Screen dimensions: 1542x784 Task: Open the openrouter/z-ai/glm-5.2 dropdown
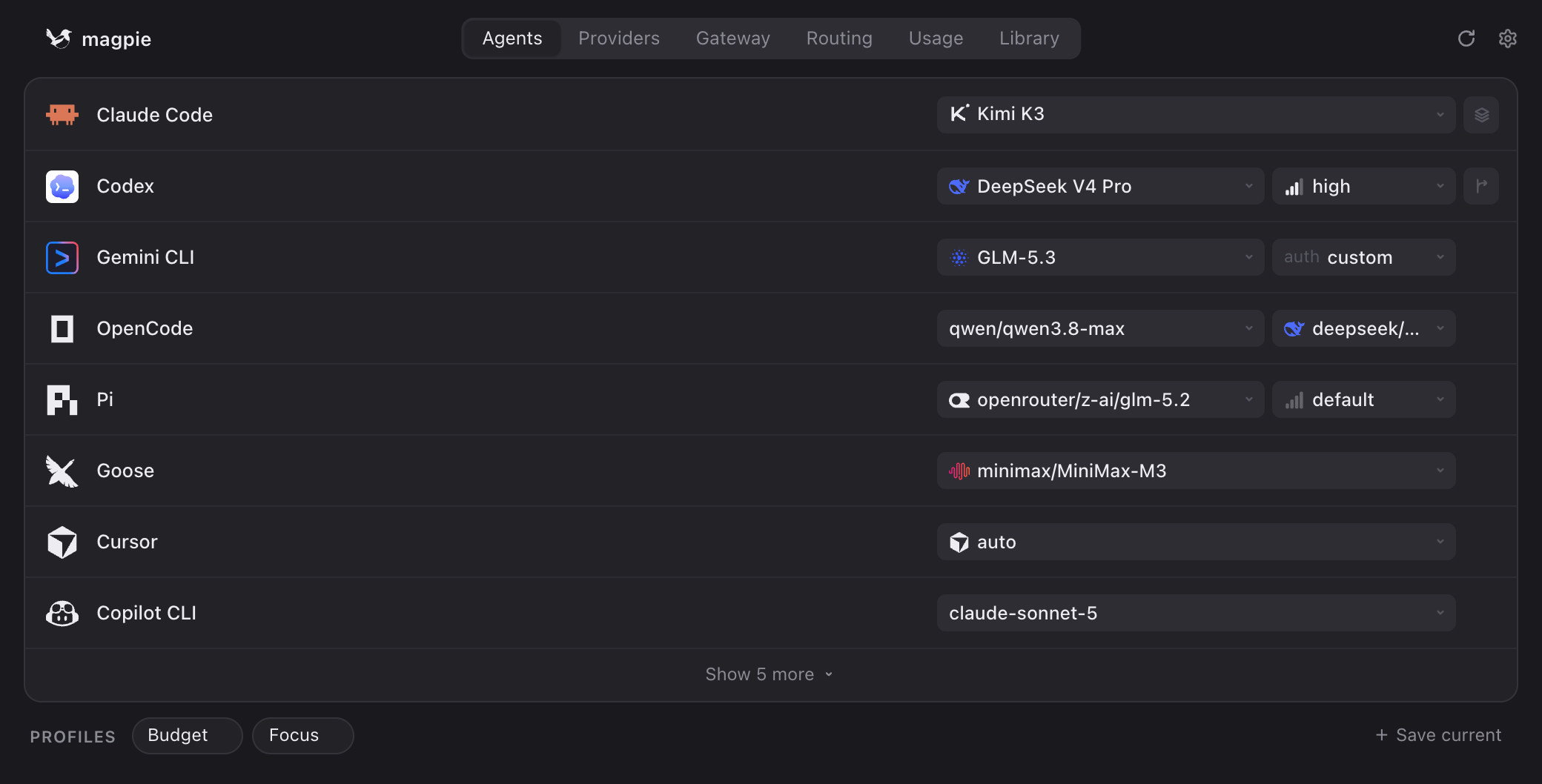[1101, 399]
